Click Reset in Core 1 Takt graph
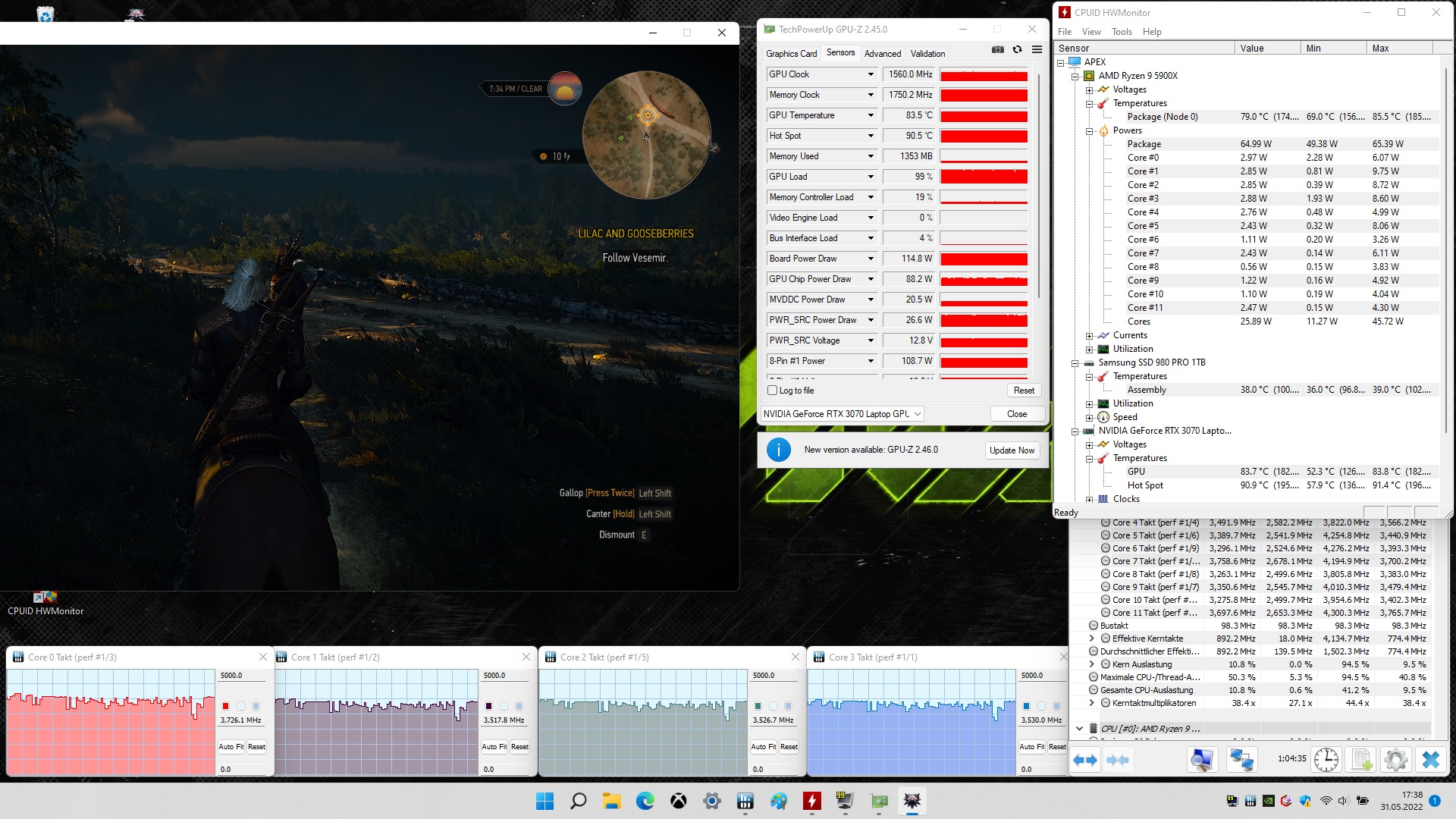1456x819 pixels. coord(519,747)
